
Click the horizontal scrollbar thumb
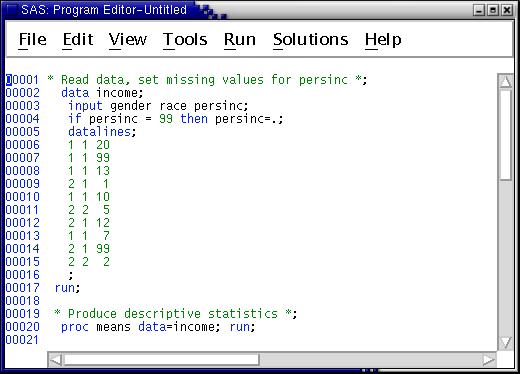coord(161,360)
